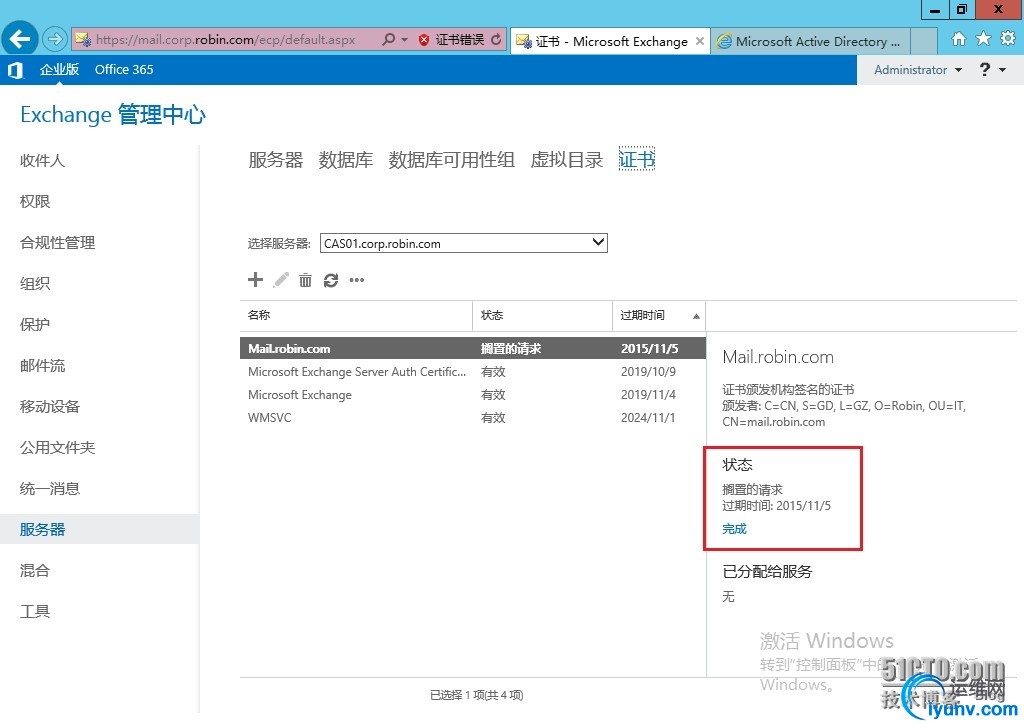Open the more options ellipsis
The image size is (1024, 728).
(x=357, y=280)
